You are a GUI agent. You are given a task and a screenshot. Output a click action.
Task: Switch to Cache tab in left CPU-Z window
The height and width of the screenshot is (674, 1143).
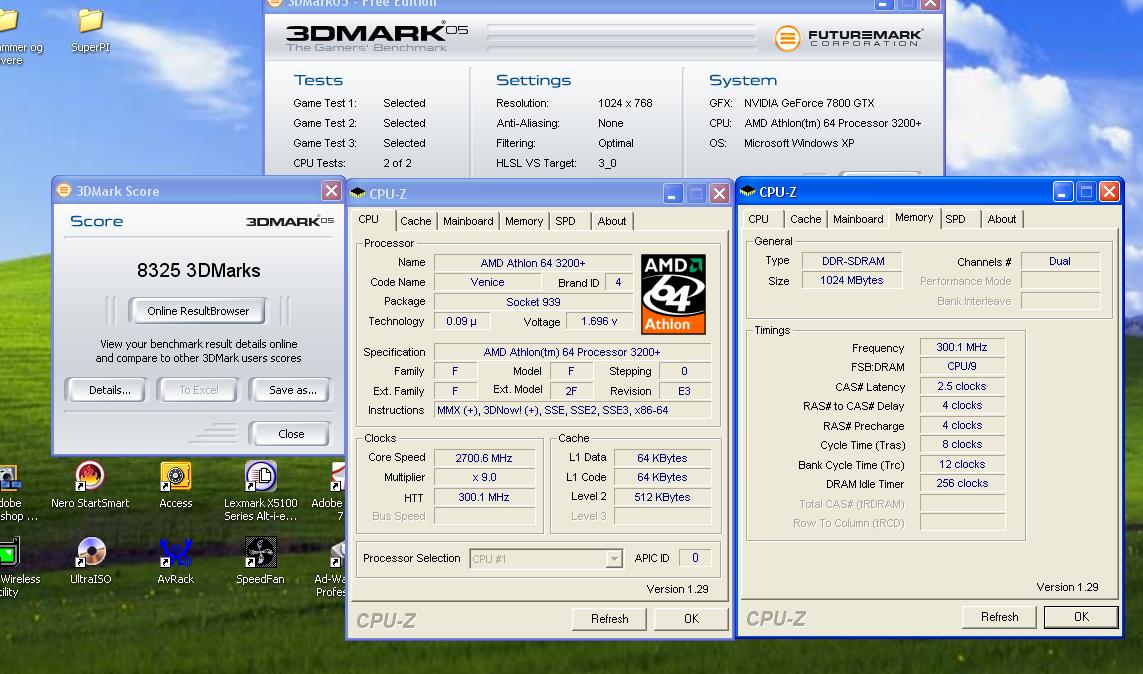tap(416, 221)
